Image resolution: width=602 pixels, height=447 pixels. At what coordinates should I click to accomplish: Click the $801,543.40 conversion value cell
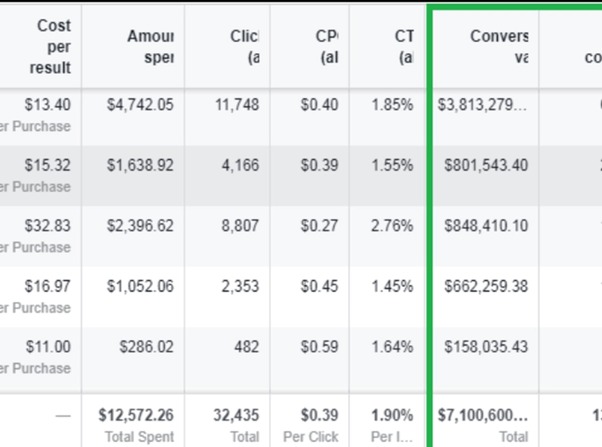486,165
